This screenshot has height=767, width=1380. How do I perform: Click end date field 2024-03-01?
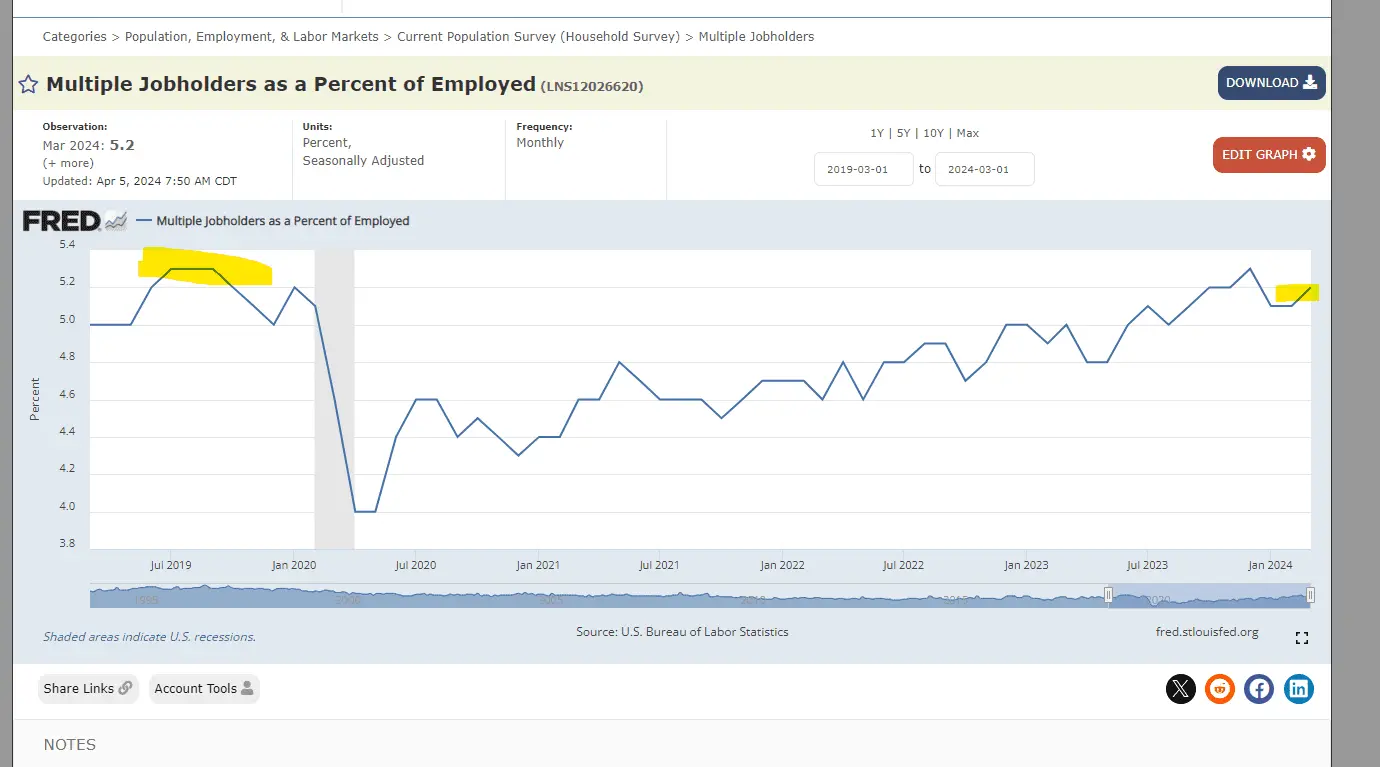984,169
